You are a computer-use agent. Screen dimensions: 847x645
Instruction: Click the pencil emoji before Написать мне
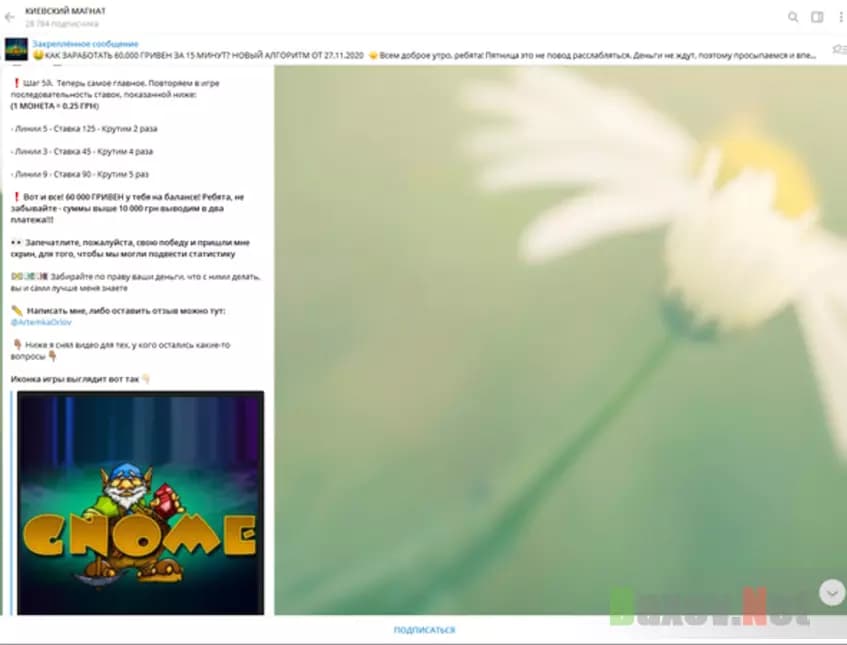[x=16, y=311]
